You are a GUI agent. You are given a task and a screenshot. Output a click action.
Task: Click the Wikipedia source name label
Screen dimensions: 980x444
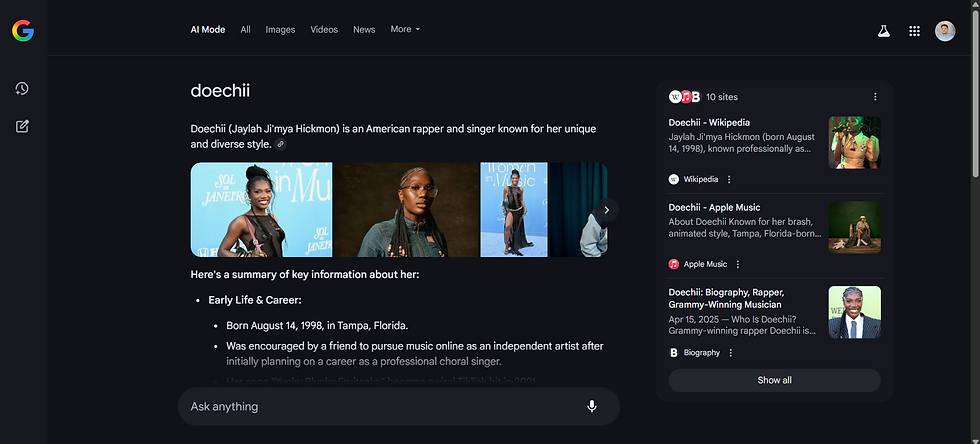[x=701, y=179]
